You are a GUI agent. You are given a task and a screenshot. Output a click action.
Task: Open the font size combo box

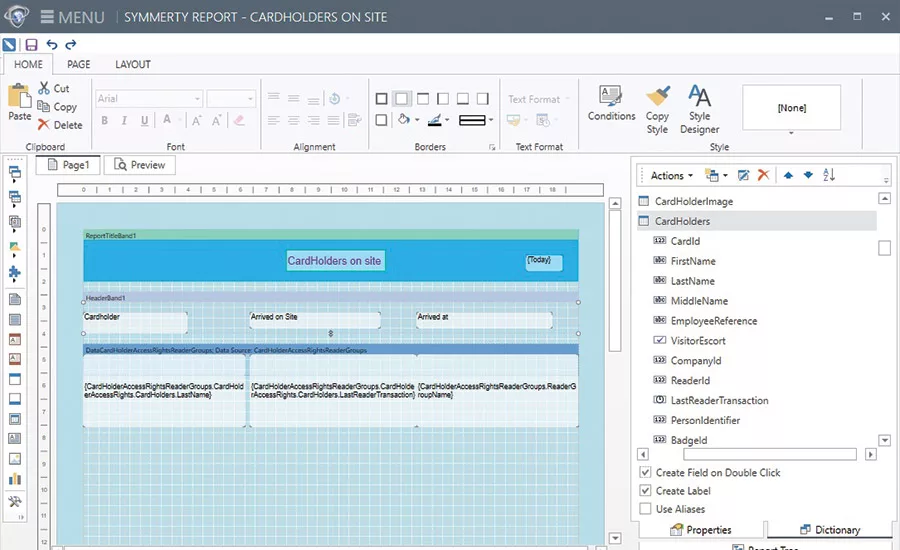click(231, 99)
